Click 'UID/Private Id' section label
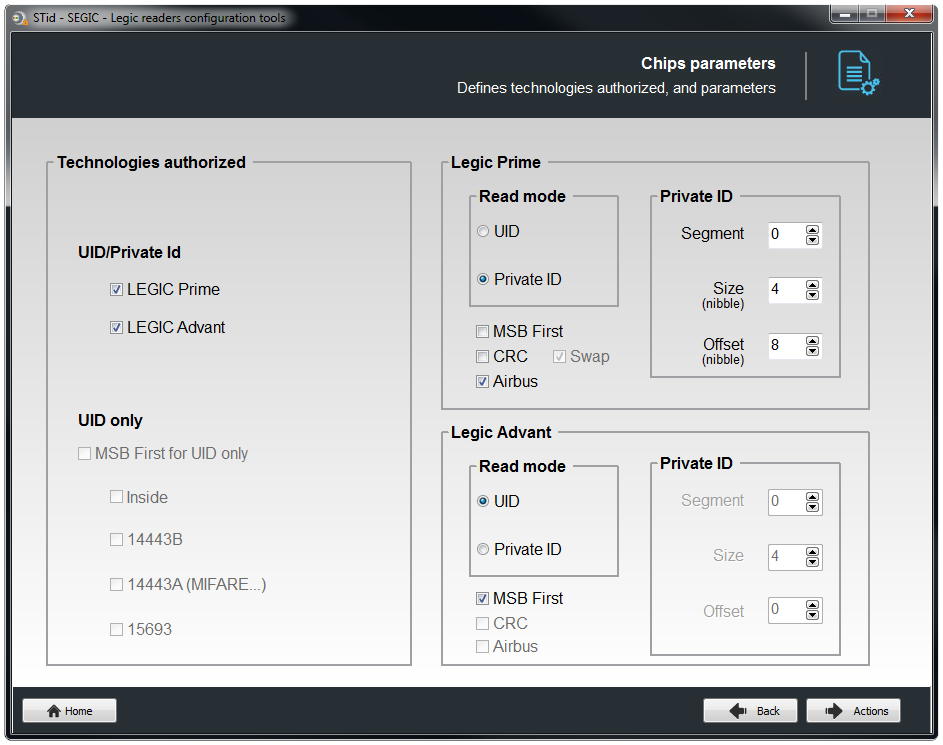The width and height of the screenshot is (943, 745). (129, 253)
